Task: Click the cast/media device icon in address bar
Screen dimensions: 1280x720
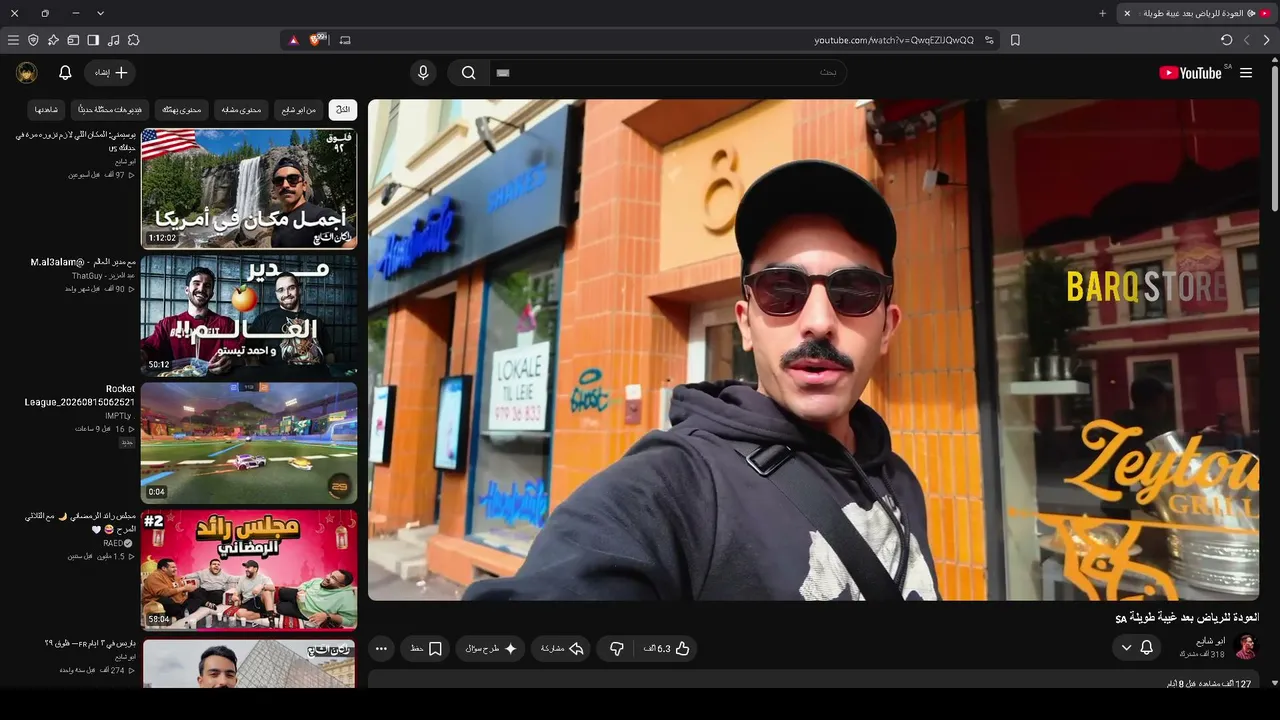Action: tap(345, 40)
